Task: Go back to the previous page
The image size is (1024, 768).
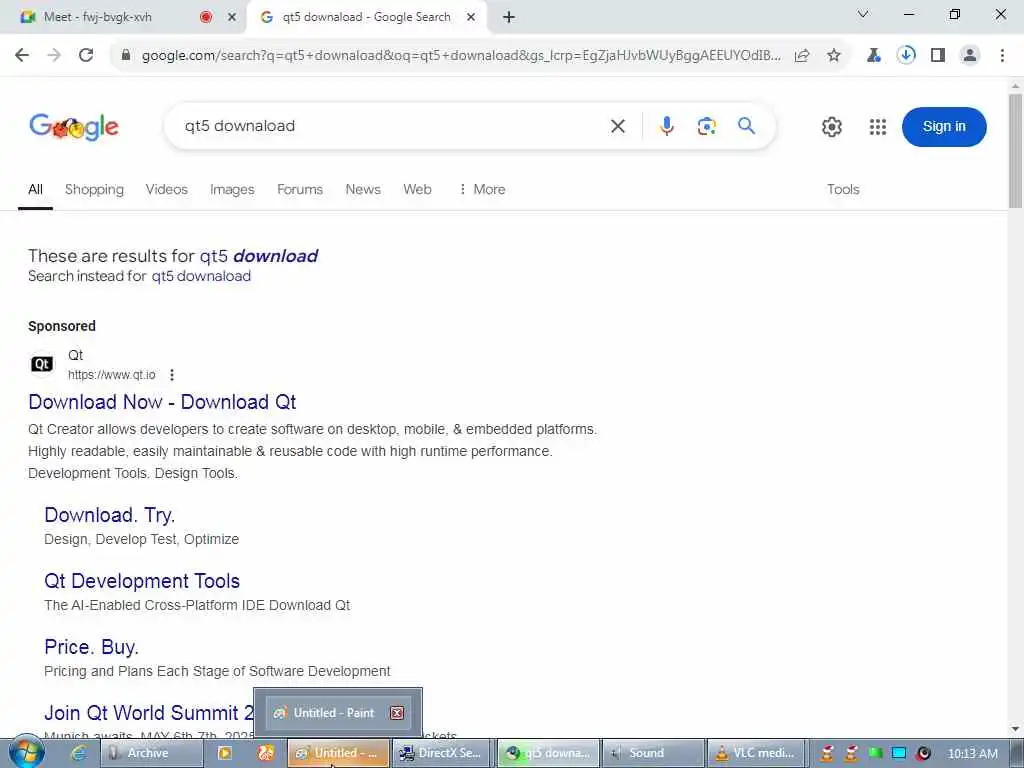Action: pos(22,55)
